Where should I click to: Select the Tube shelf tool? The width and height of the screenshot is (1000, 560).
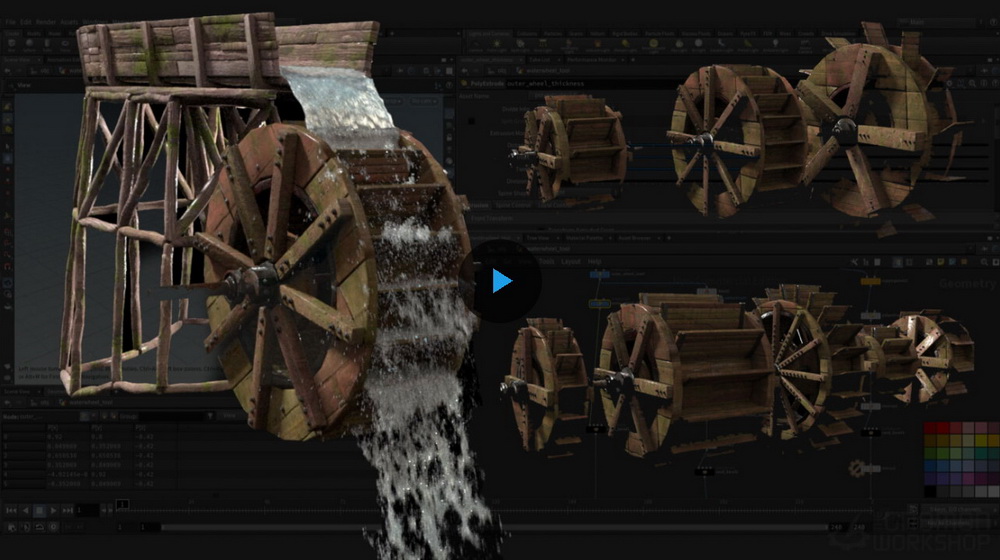point(47,46)
